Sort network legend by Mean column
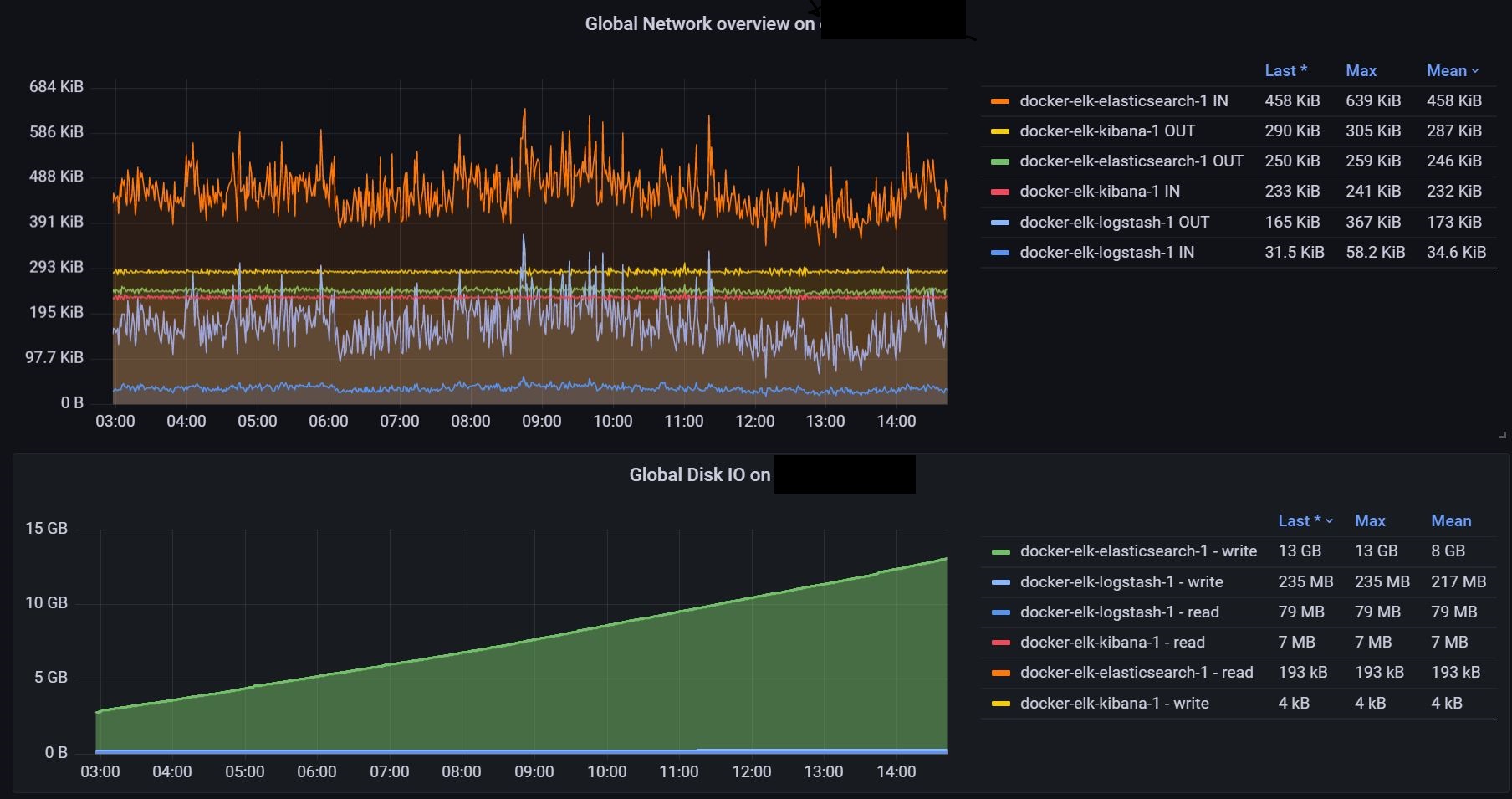The image size is (1512, 799). (1453, 71)
